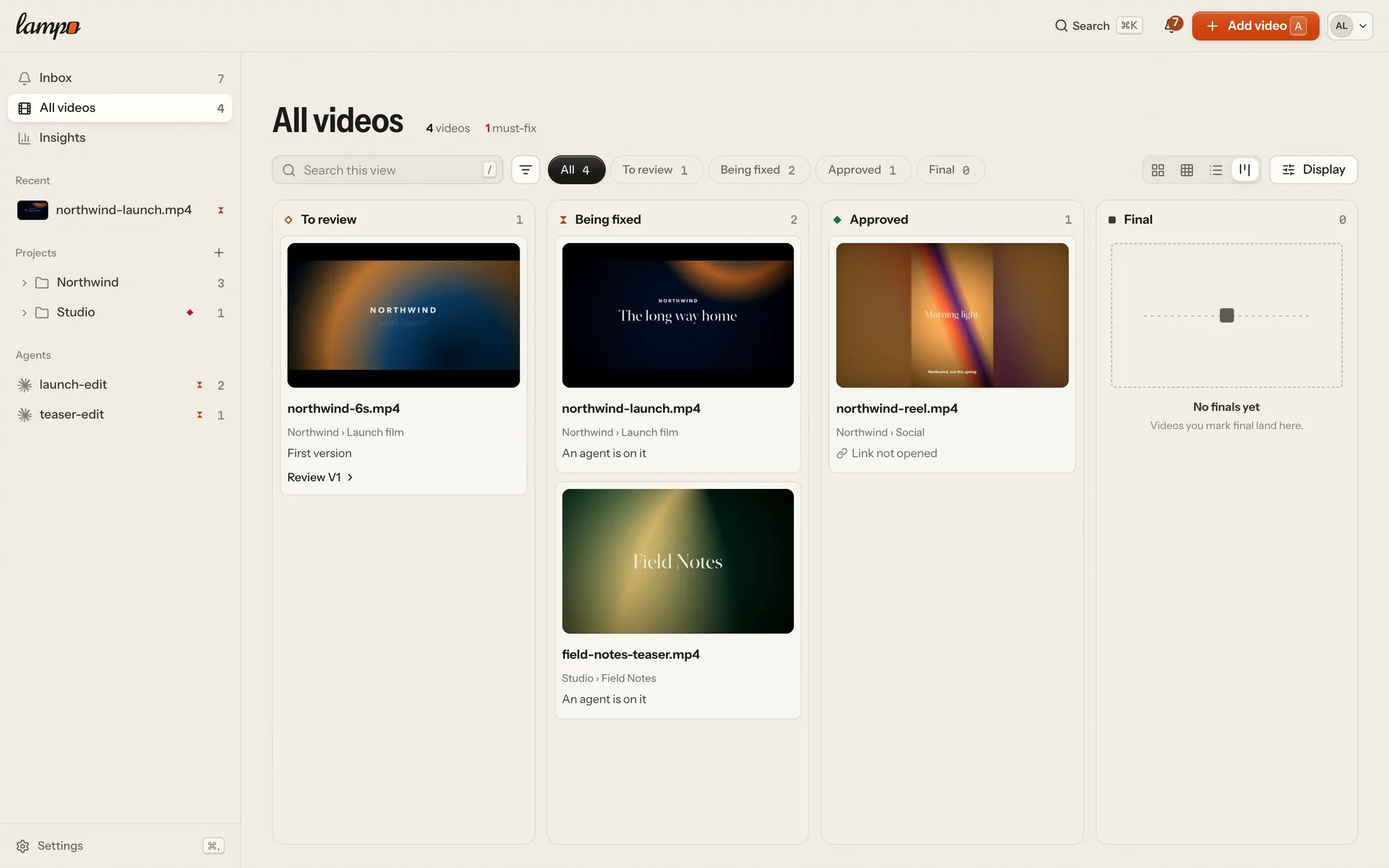Open the Field Notes teaser thumbnail
The image size is (1389, 868).
(678, 561)
